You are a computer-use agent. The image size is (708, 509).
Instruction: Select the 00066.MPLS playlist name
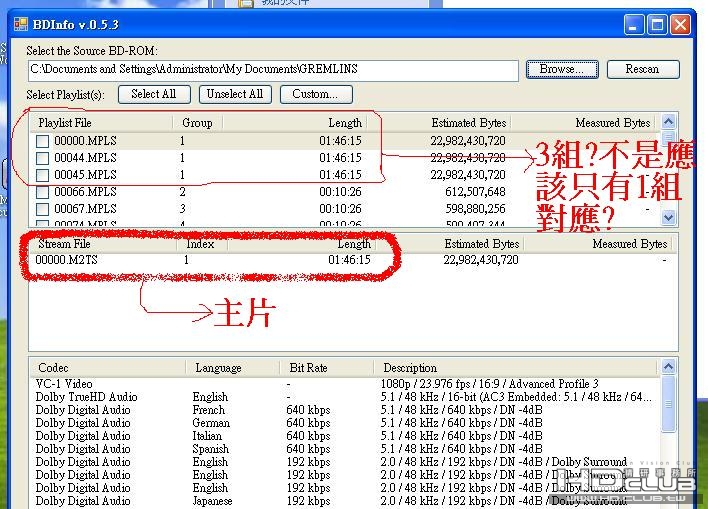point(85,192)
